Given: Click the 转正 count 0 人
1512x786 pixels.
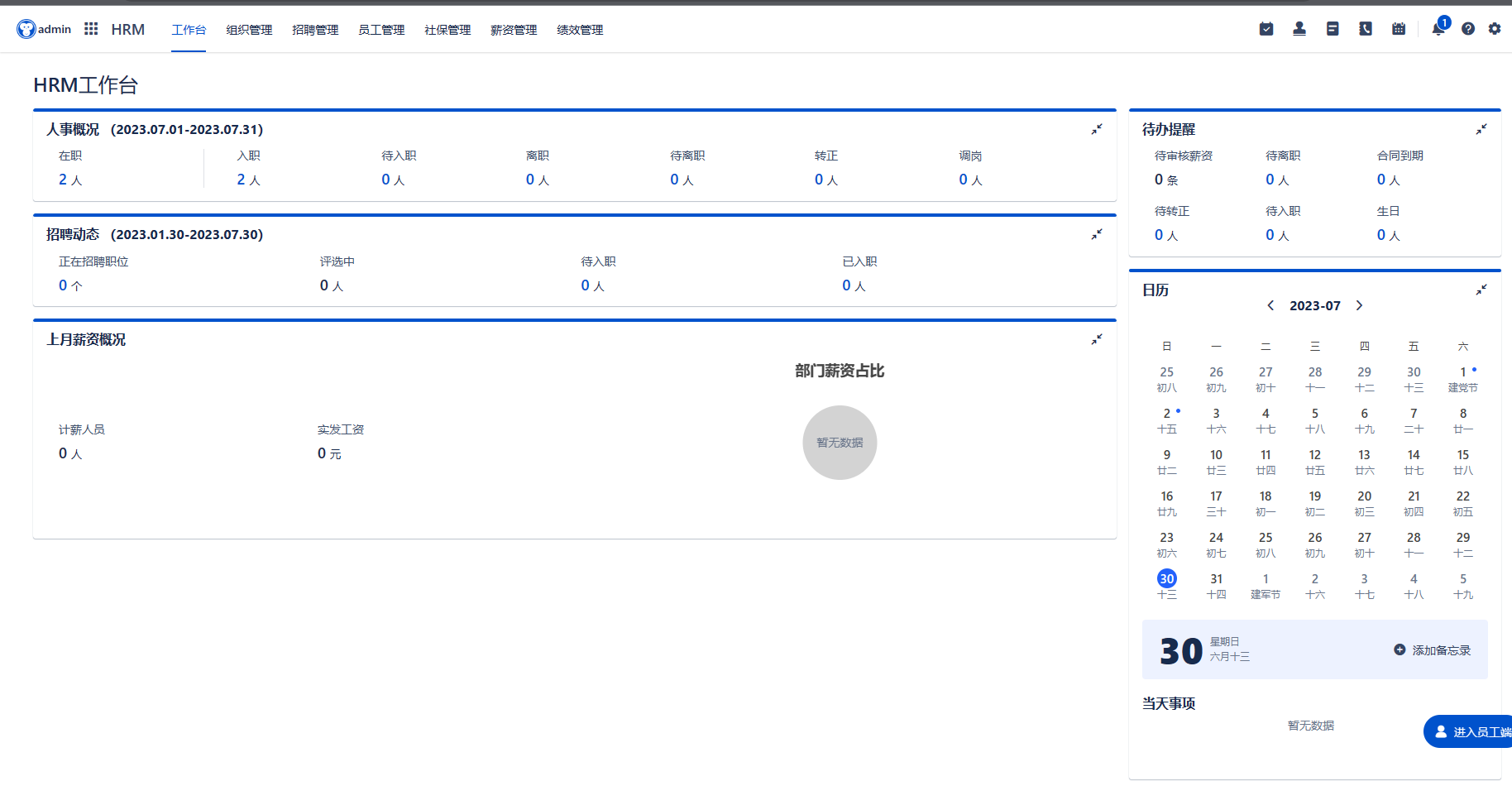Looking at the screenshot, I should (x=826, y=180).
